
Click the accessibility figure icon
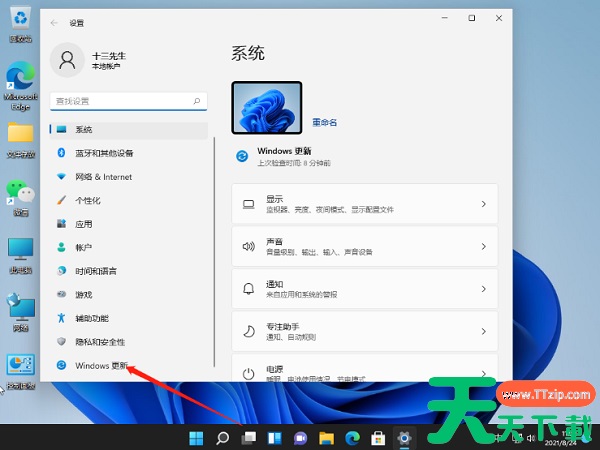61,318
